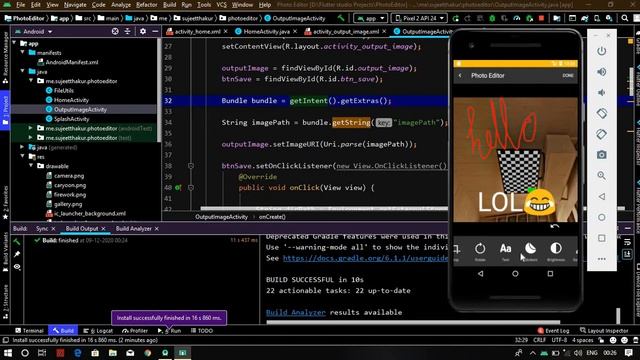Click the Build Analyzer results link
Image resolution: width=640 pixels, height=360 pixels.
click(x=296, y=312)
